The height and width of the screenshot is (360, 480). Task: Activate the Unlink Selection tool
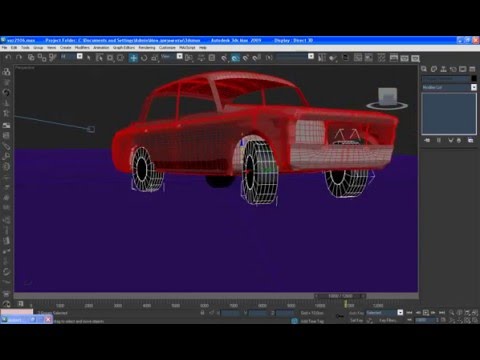click(x=42, y=57)
